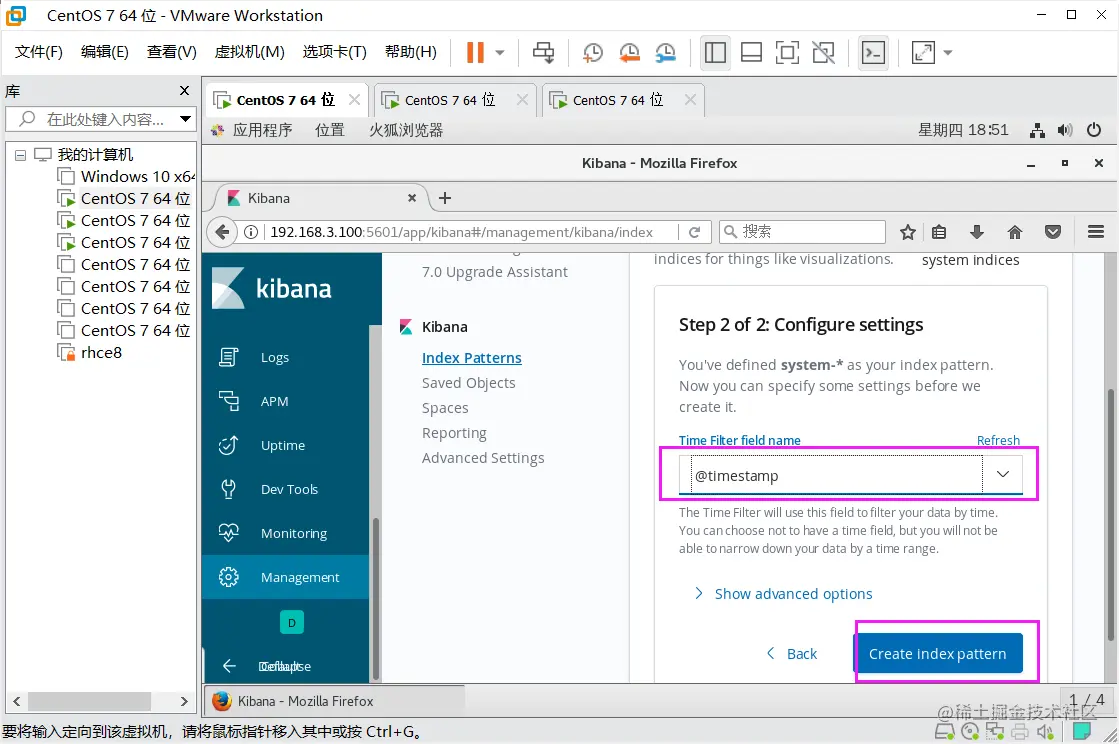Viewport: 1119px width, 744px height.
Task: Open VMware snapshot manager icon
Action: pos(665,52)
